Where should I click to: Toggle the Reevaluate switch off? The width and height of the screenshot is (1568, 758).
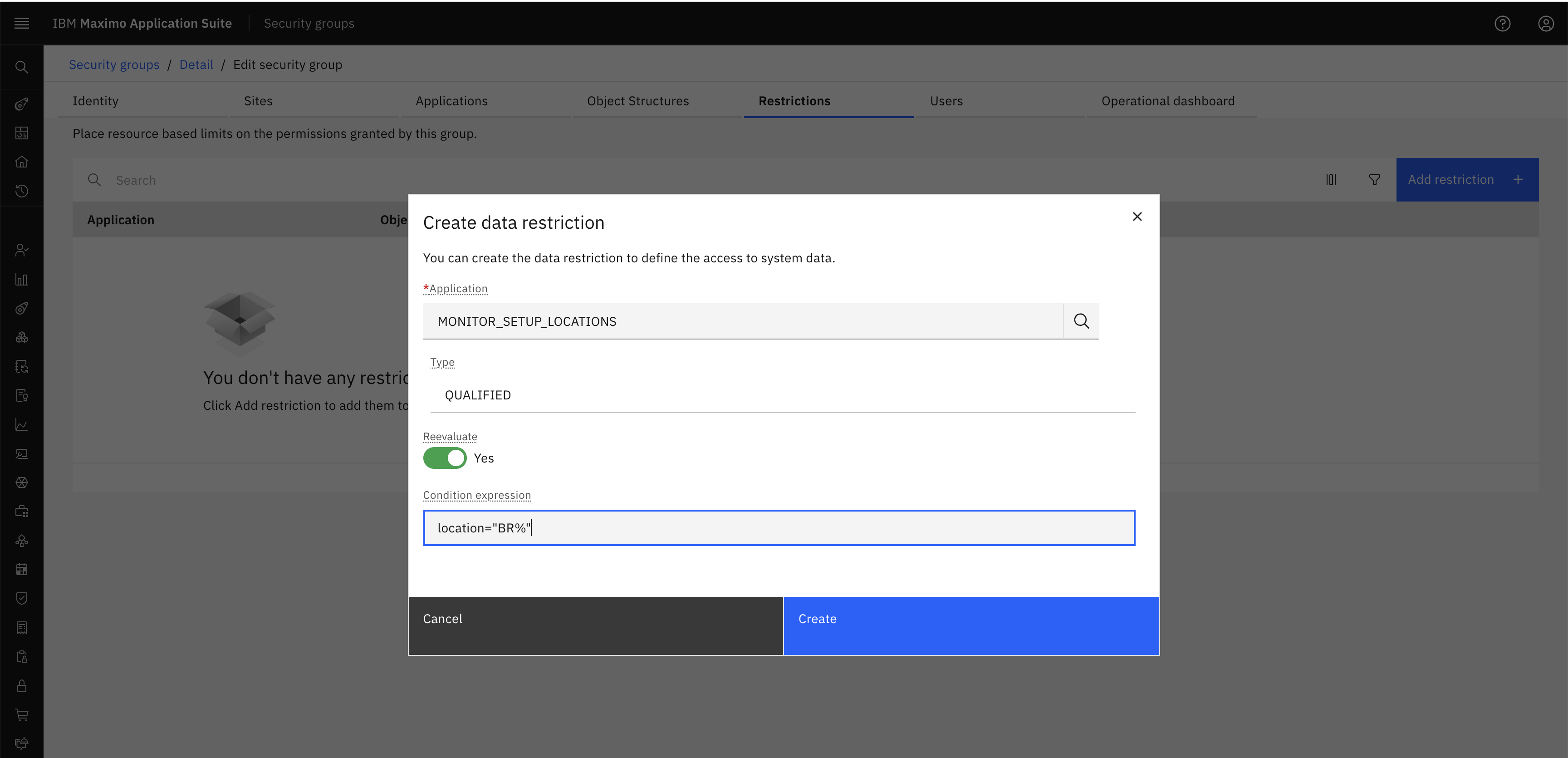click(445, 458)
